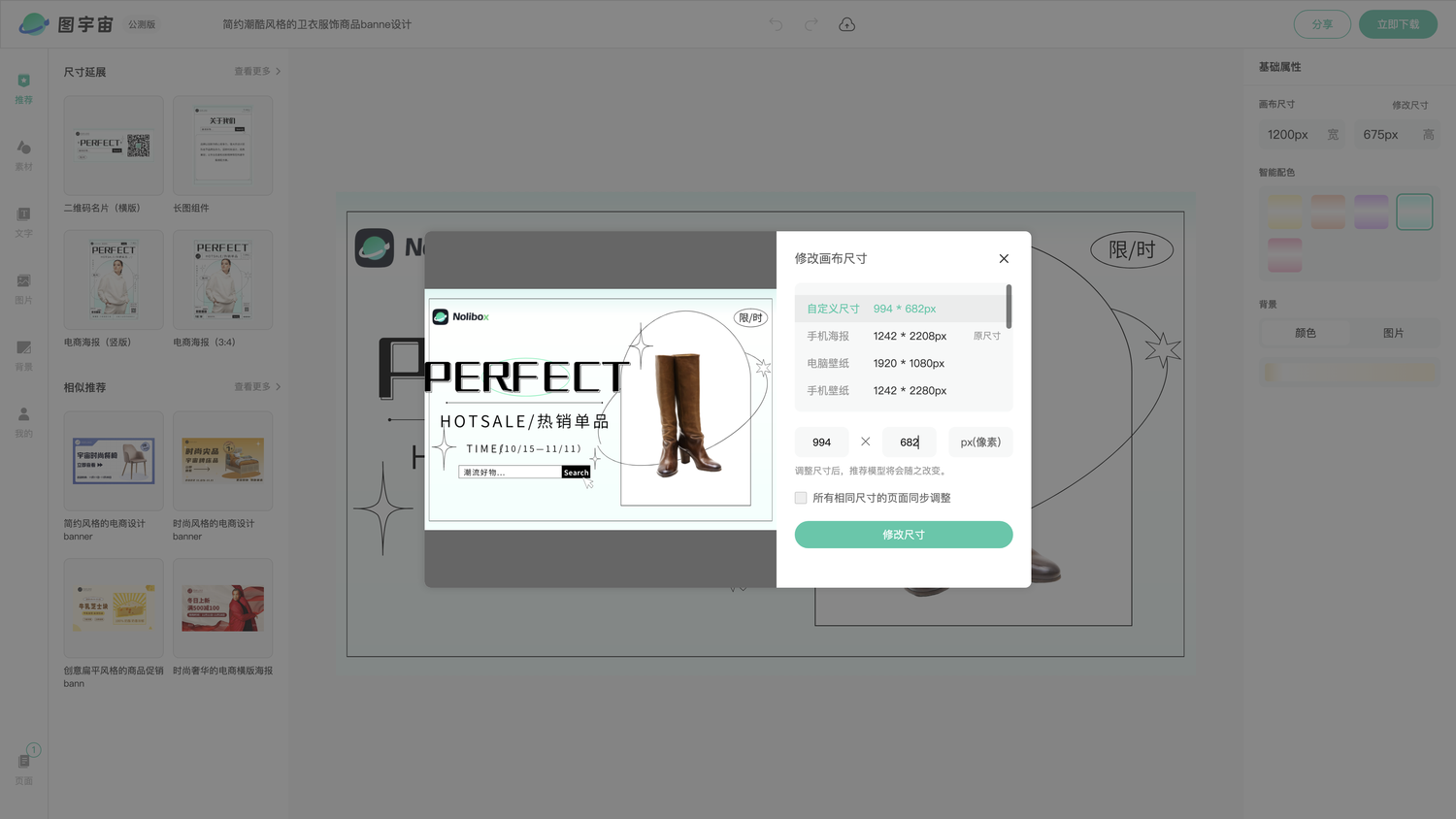Image resolution: width=1456 pixels, height=819 pixels.
Task: Pick the pink smart color scheme
Action: [x=1285, y=254]
